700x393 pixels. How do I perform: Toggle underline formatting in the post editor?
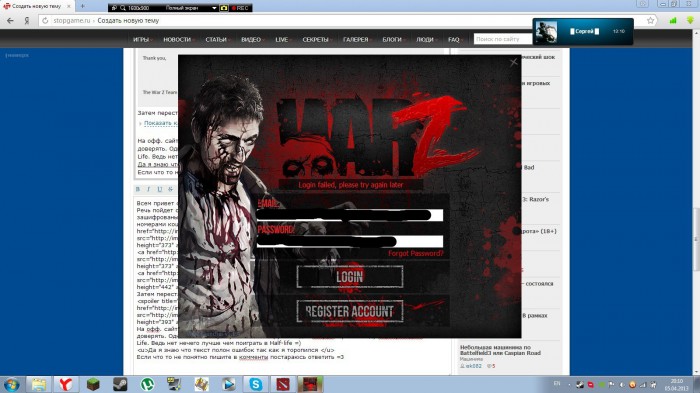pyautogui.click(x=159, y=189)
